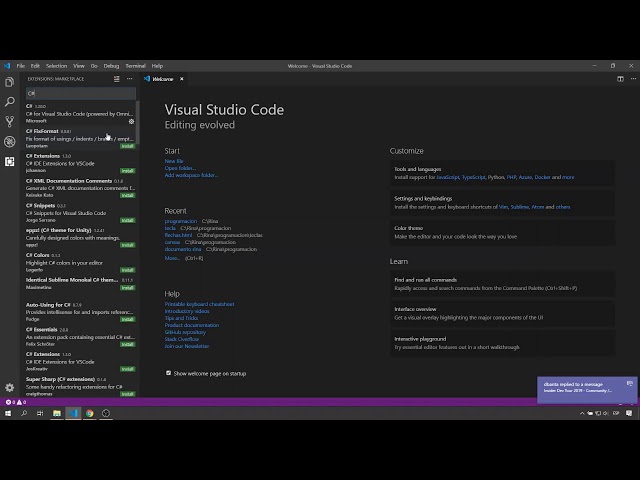Open Task View on taskbar
The height and width of the screenshot is (480, 640).
coord(40,413)
